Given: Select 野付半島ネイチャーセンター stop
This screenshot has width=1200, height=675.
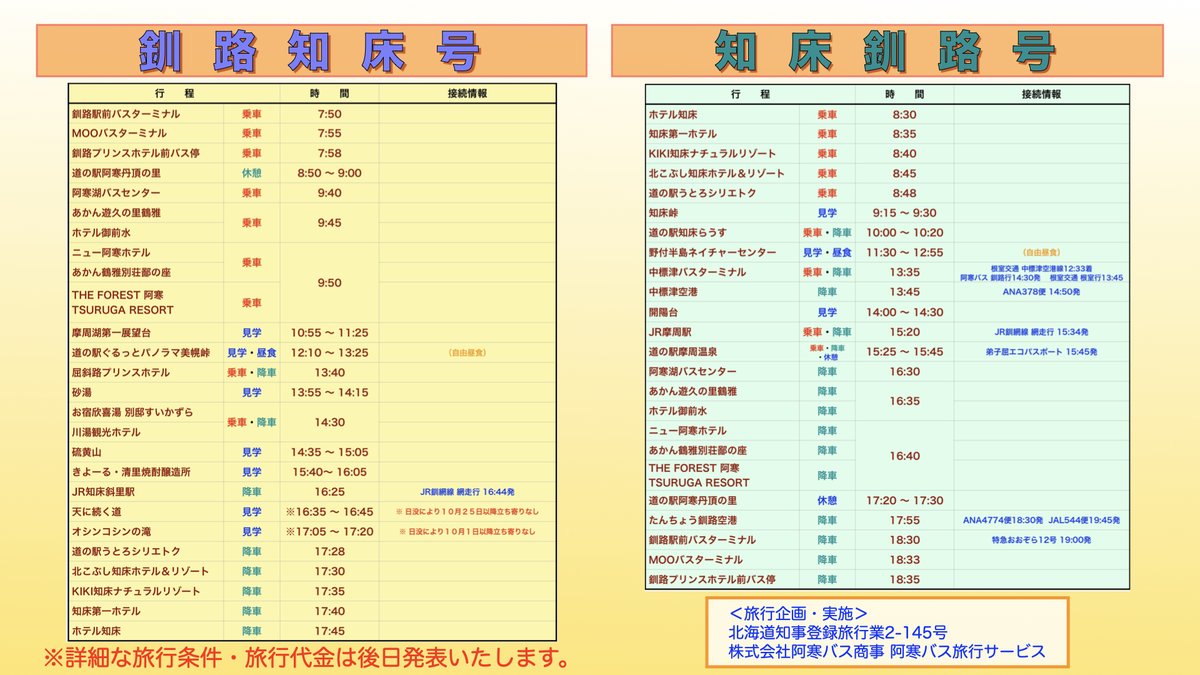Looking at the screenshot, I should click(712, 252).
